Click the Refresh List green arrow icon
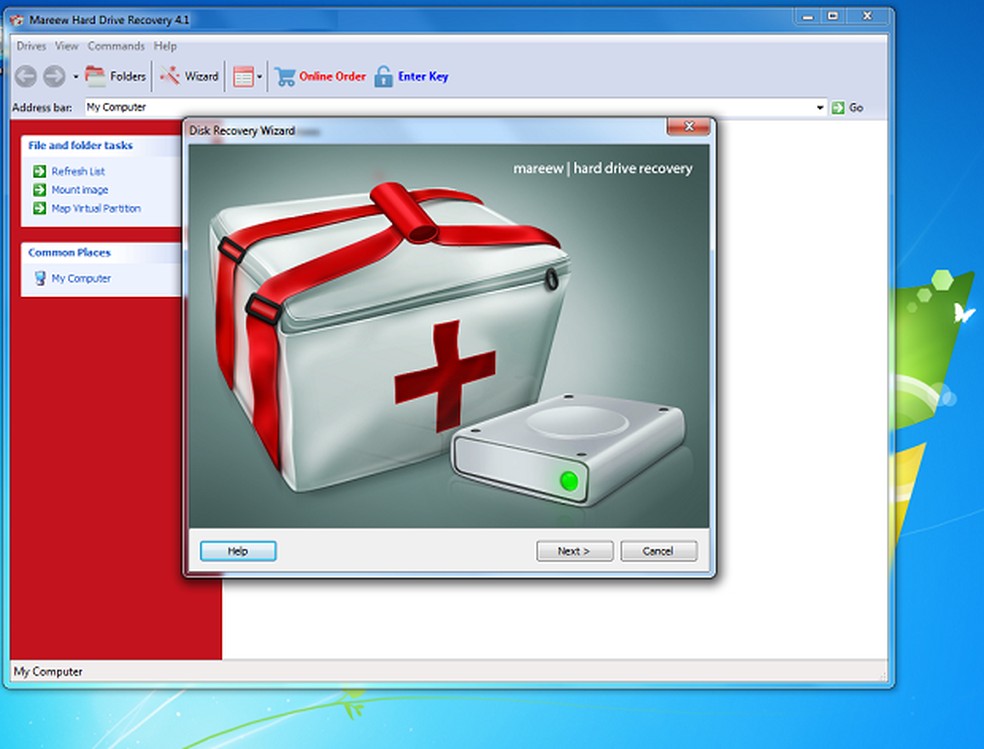 (x=40, y=171)
